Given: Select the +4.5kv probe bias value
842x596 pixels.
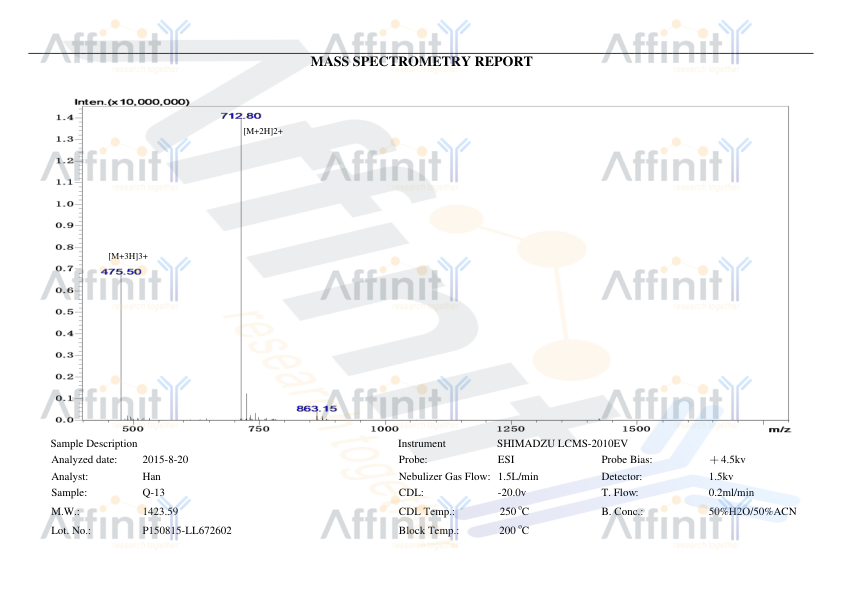Looking at the screenshot, I should click(x=728, y=460).
